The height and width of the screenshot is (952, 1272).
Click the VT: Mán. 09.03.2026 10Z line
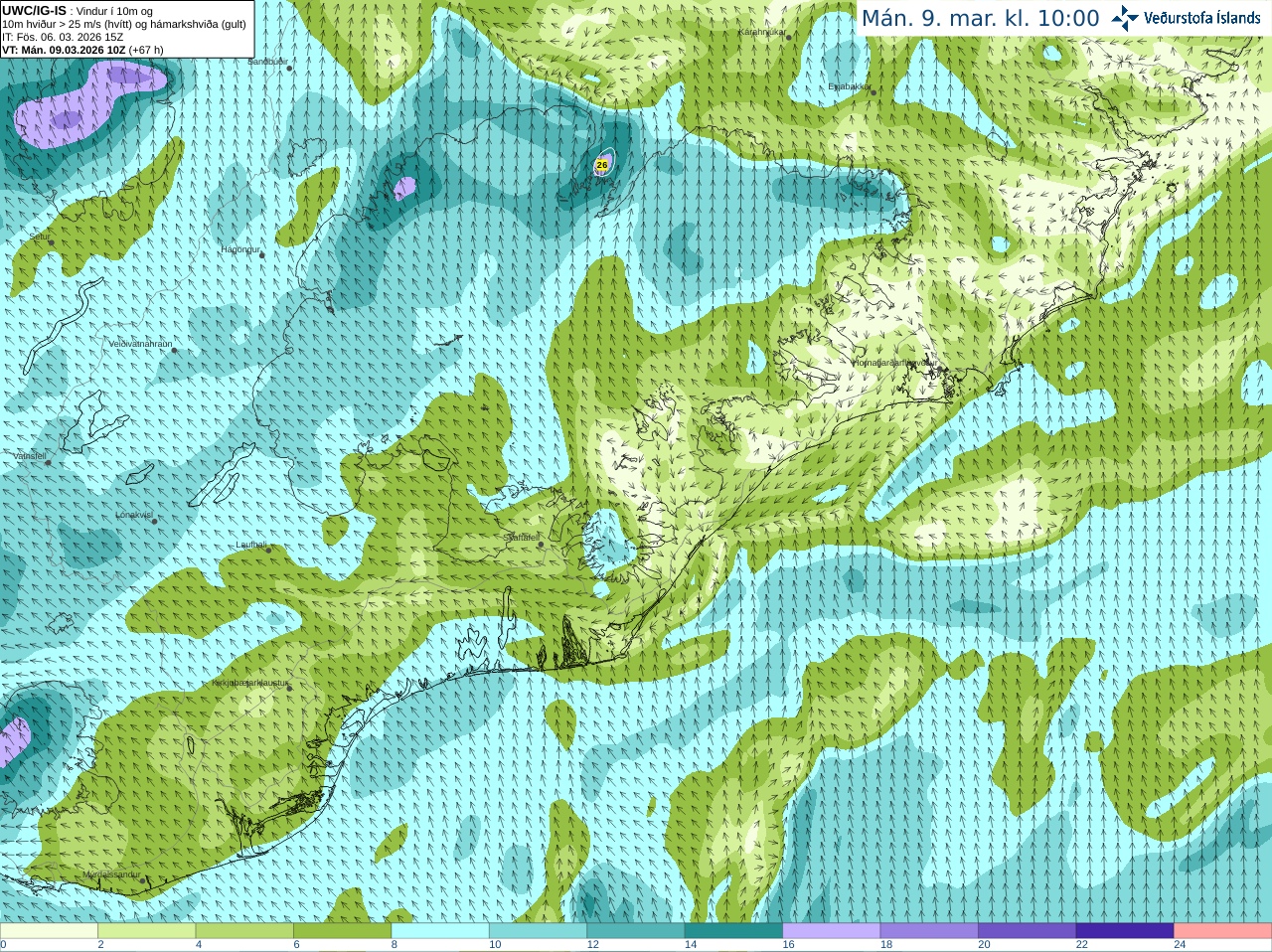coord(82,50)
